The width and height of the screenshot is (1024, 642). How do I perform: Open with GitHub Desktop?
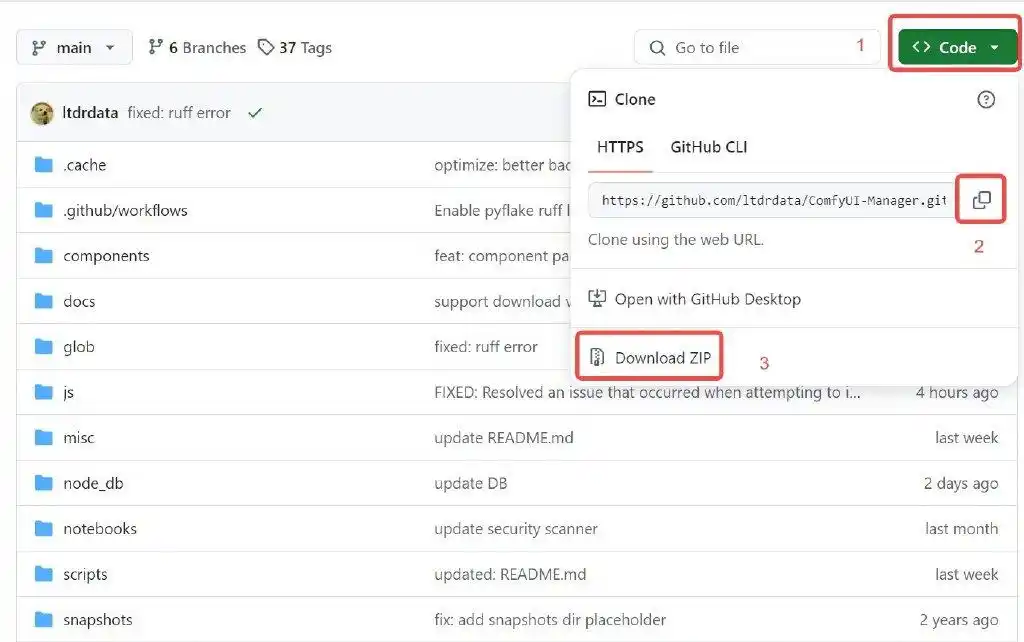tap(707, 299)
